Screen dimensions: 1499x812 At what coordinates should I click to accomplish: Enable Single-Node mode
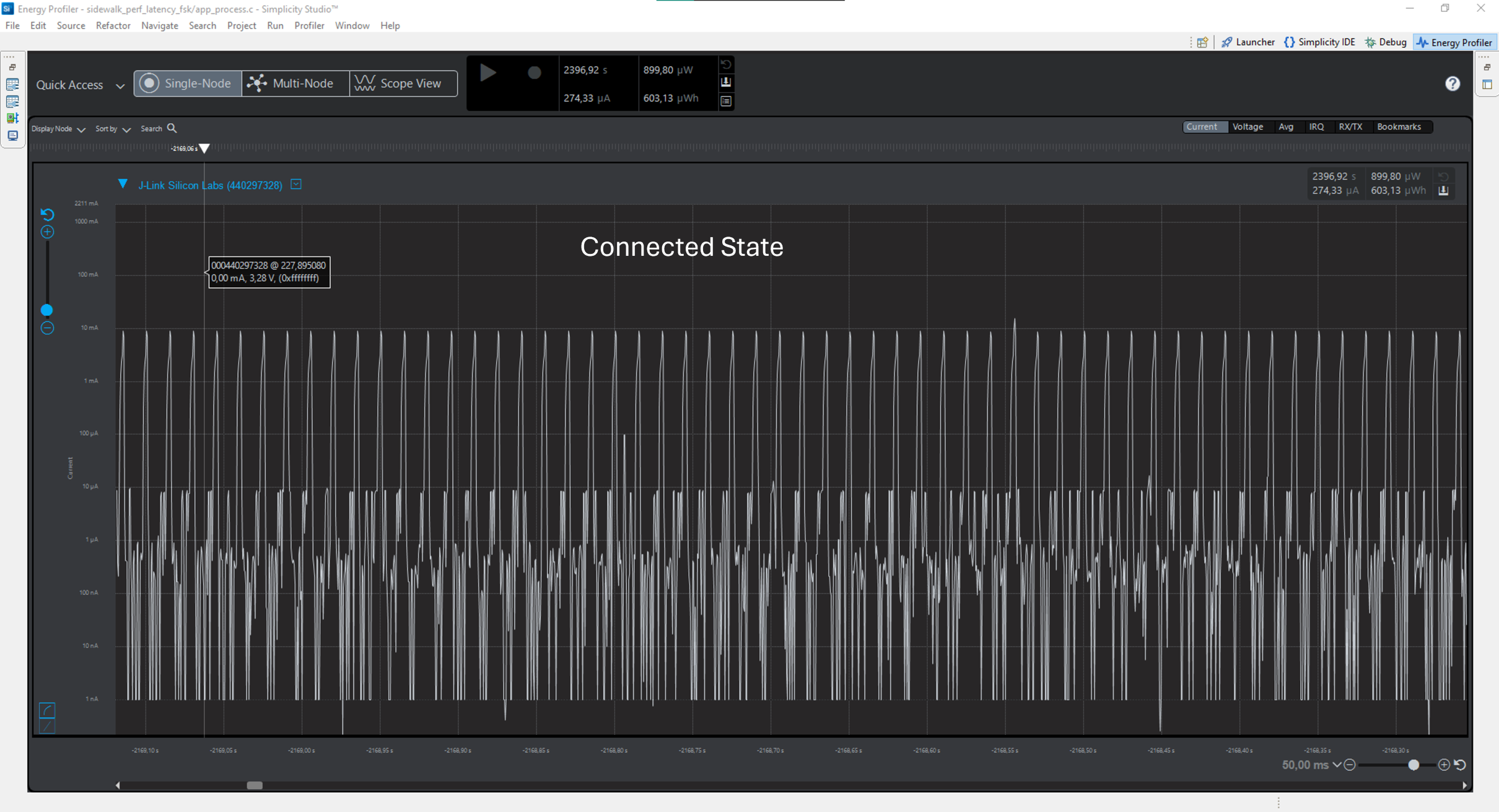point(187,83)
